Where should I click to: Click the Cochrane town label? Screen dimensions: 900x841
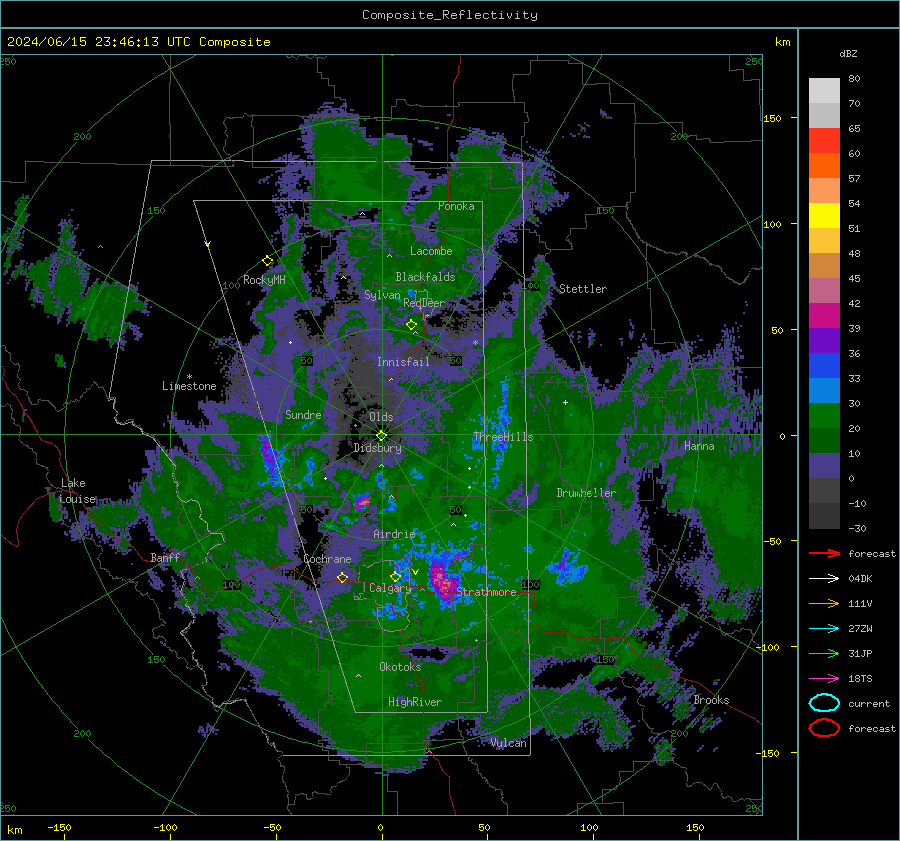tap(327, 559)
